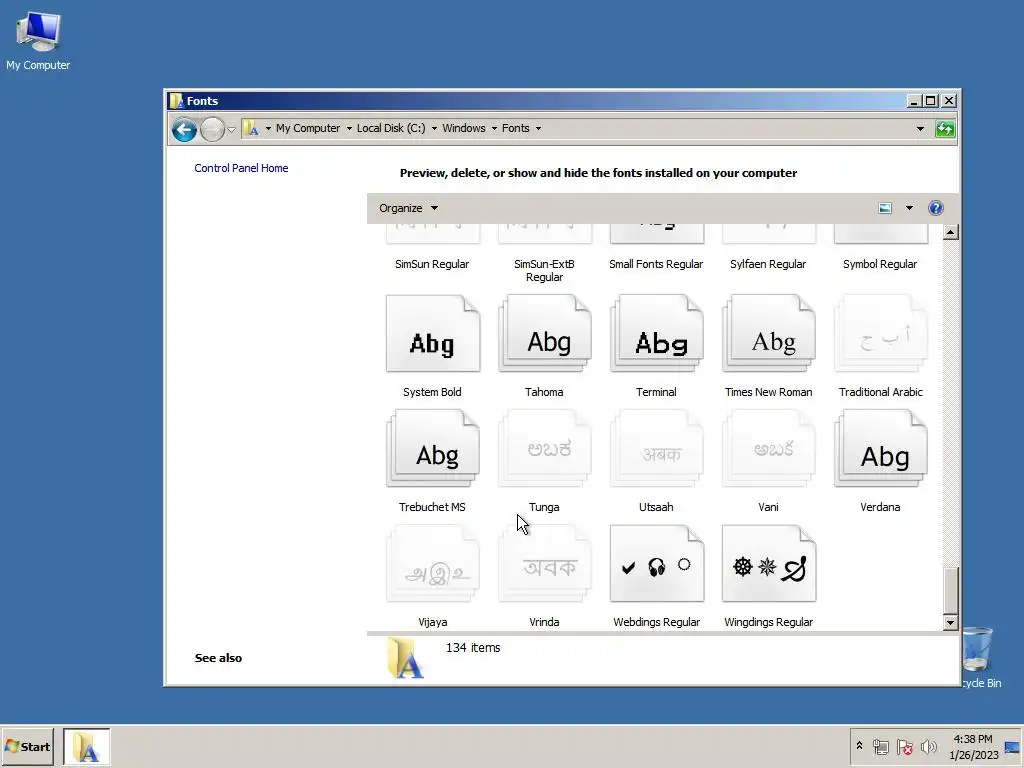Select the Vani font icon
This screenshot has height=768, width=1024.
point(769,449)
